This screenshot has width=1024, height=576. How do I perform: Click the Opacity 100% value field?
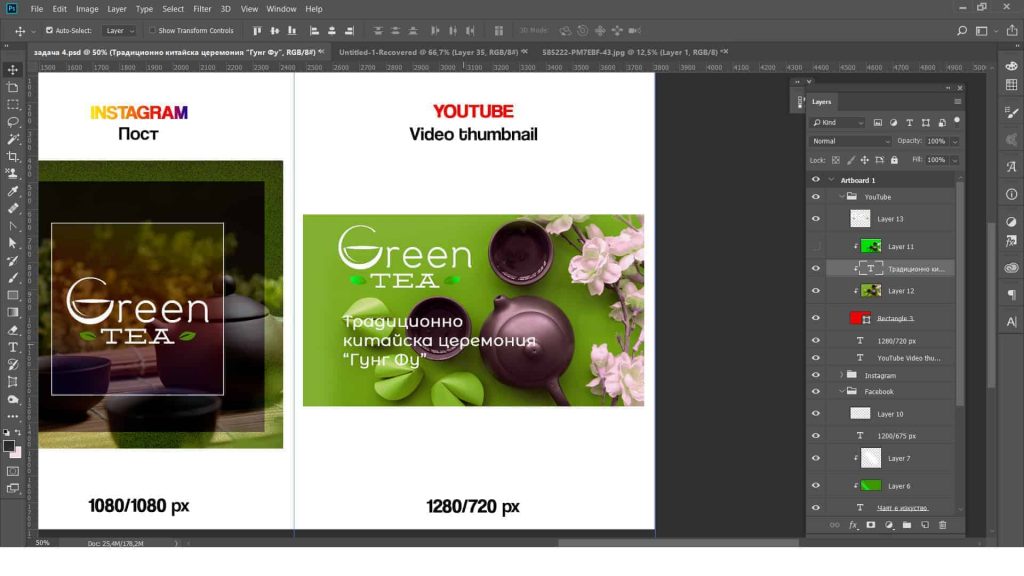click(936, 141)
